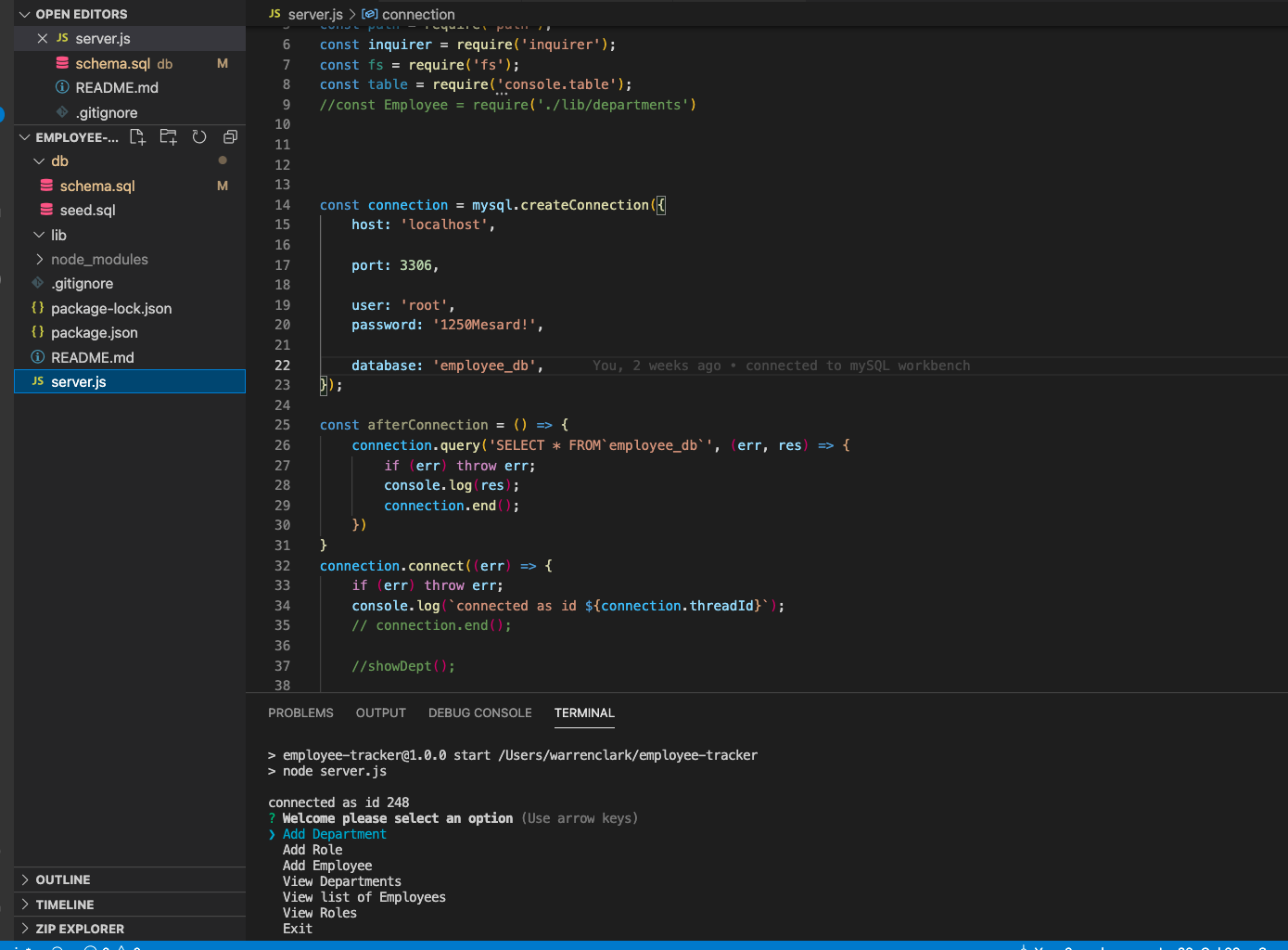Switch to the Output panel tab
Screen dimensions: 1288x950
tap(381, 712)
